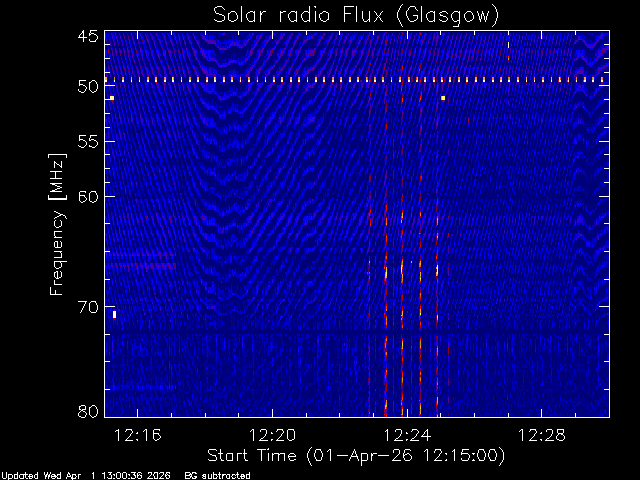Click the 'Updated Wed Apr 1 13:00:36 2026' text
Screen dimensions: 640x480
point(85,476)
